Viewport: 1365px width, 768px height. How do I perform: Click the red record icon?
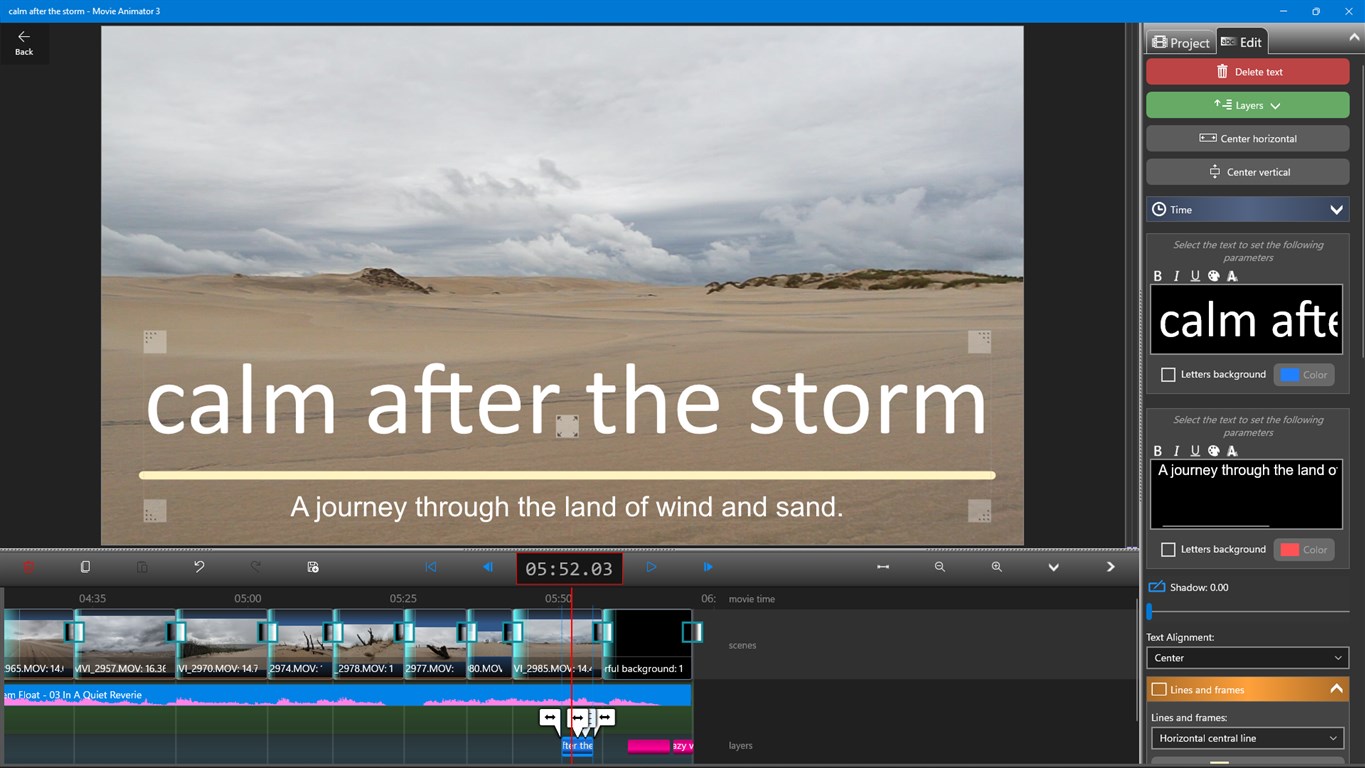(x=28, y=567)
